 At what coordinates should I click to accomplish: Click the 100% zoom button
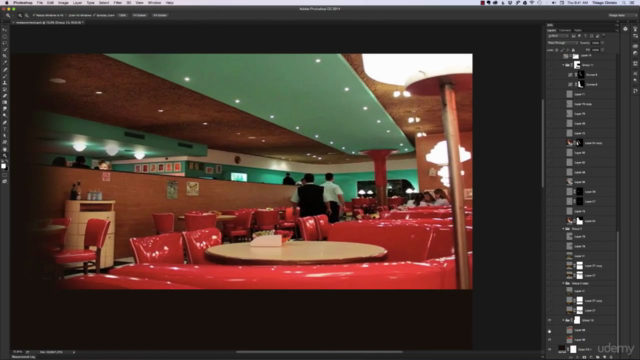tap(122, 15)
